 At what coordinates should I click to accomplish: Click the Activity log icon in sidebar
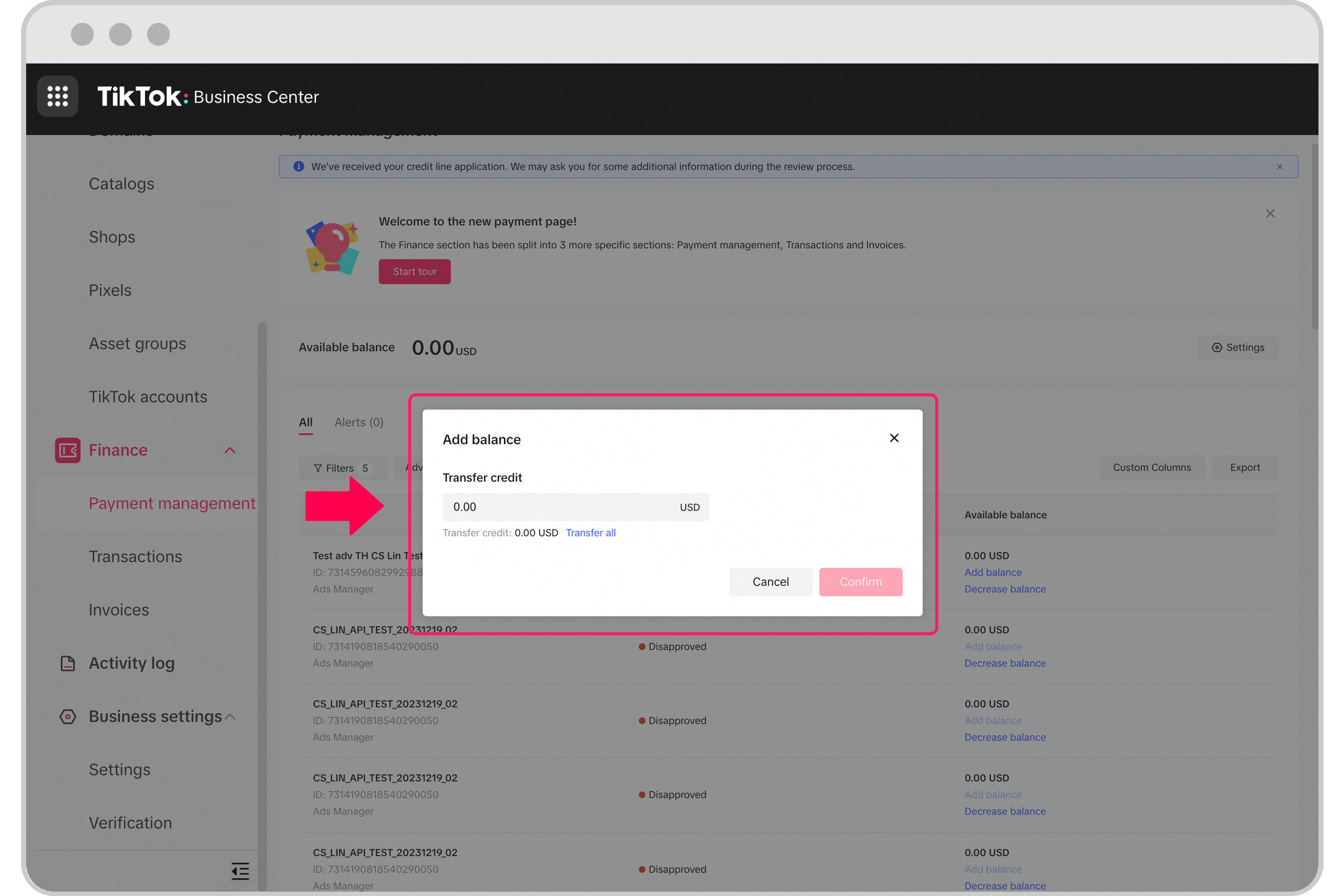pyautogui.click(x=67, y=662)
